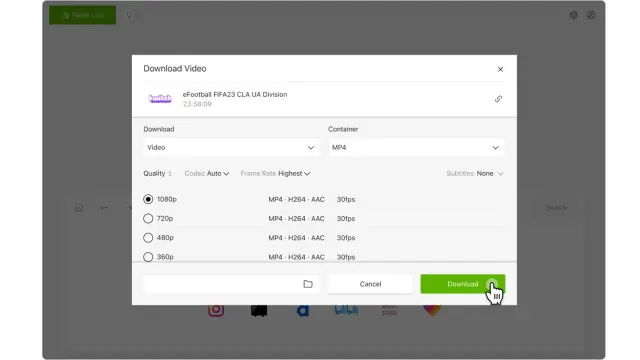
Task: Click the video duration 23:58:09
Action: coord(197,104)
